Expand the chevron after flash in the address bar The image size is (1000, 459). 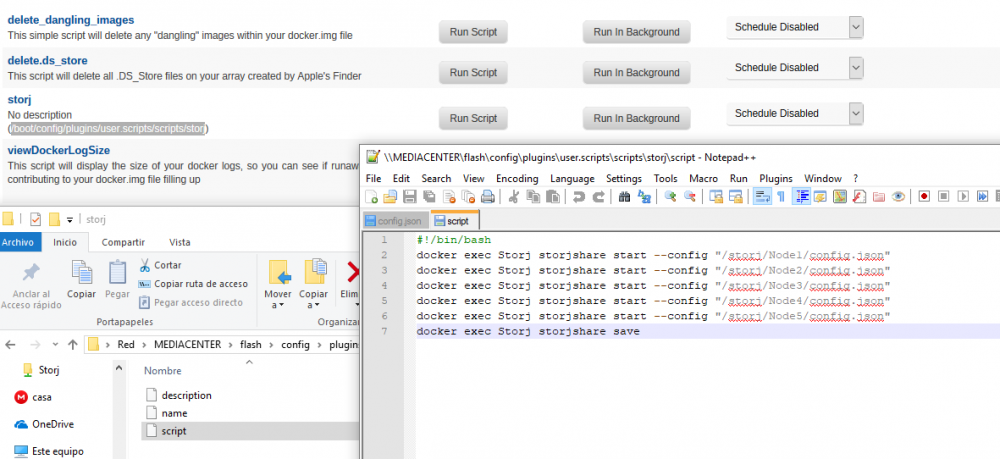272,345
